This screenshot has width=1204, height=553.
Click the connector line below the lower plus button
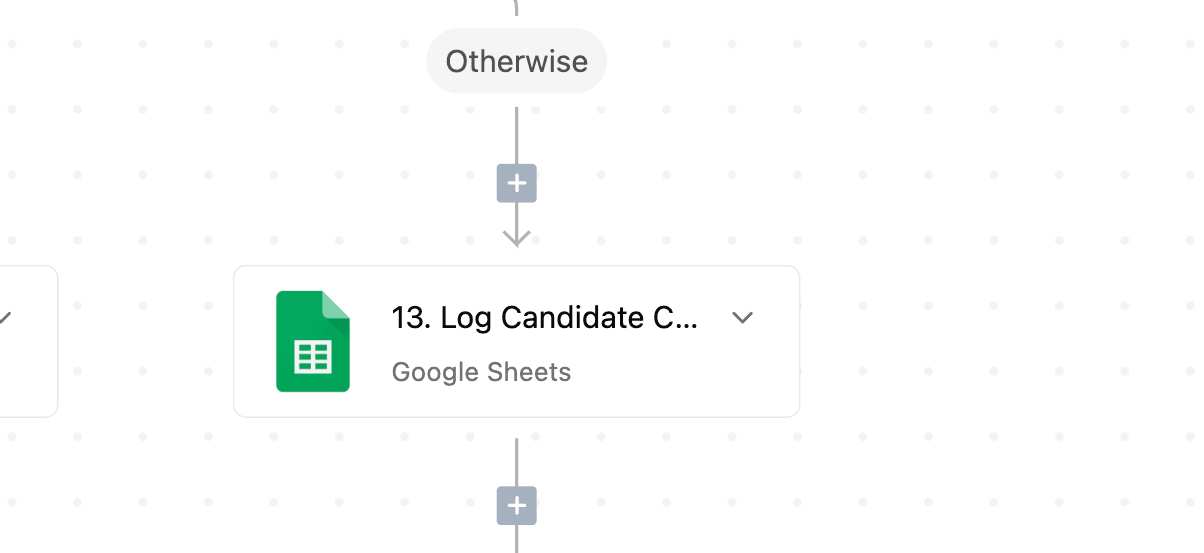click(x=517, y=540)
